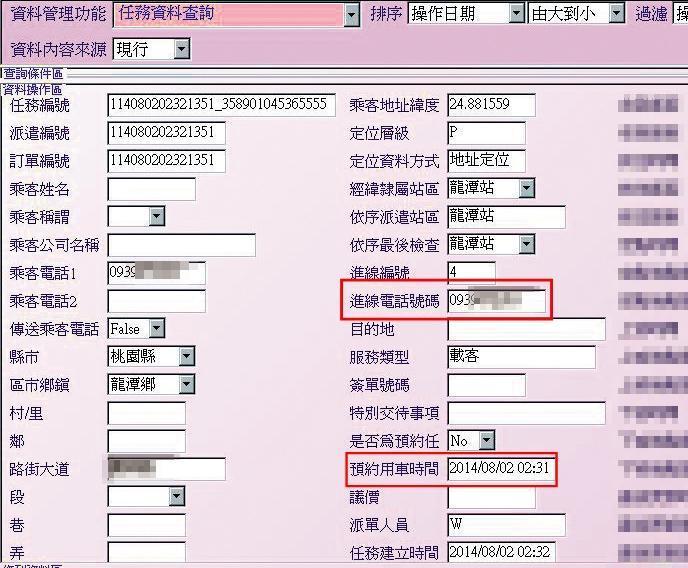Focus the 村/里 input field
Screen dimensions: 688x568
pyautogui.click(x=147, y=413)
